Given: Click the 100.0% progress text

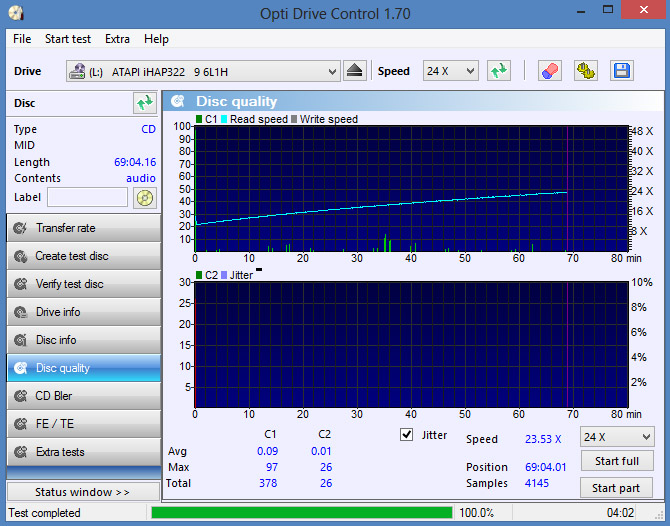Looking at the screenshot, I should coord(476,513).
